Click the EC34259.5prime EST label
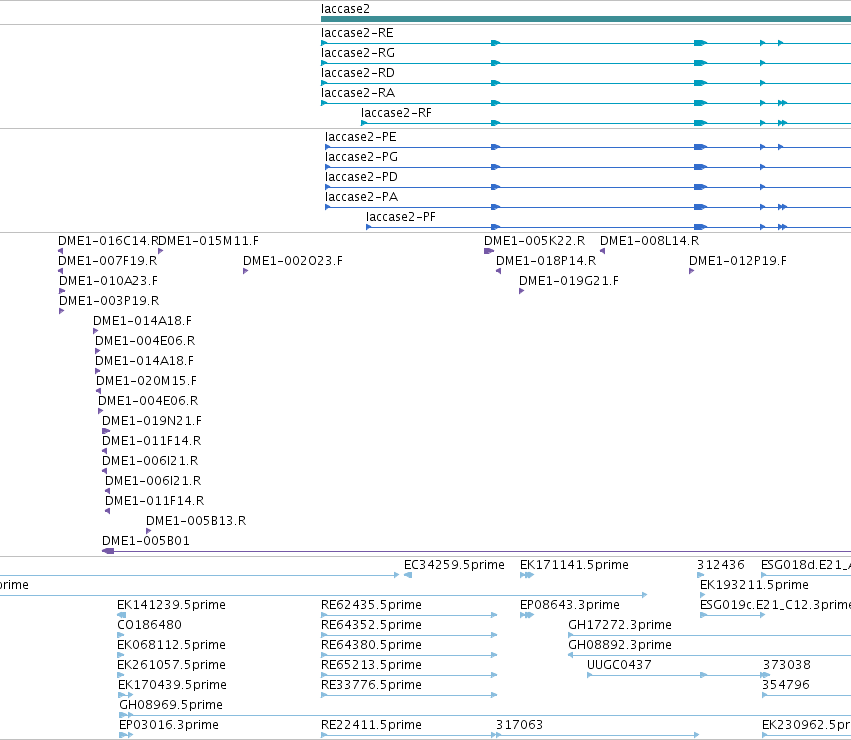This screenshot has width=851, height=740. 454,565
